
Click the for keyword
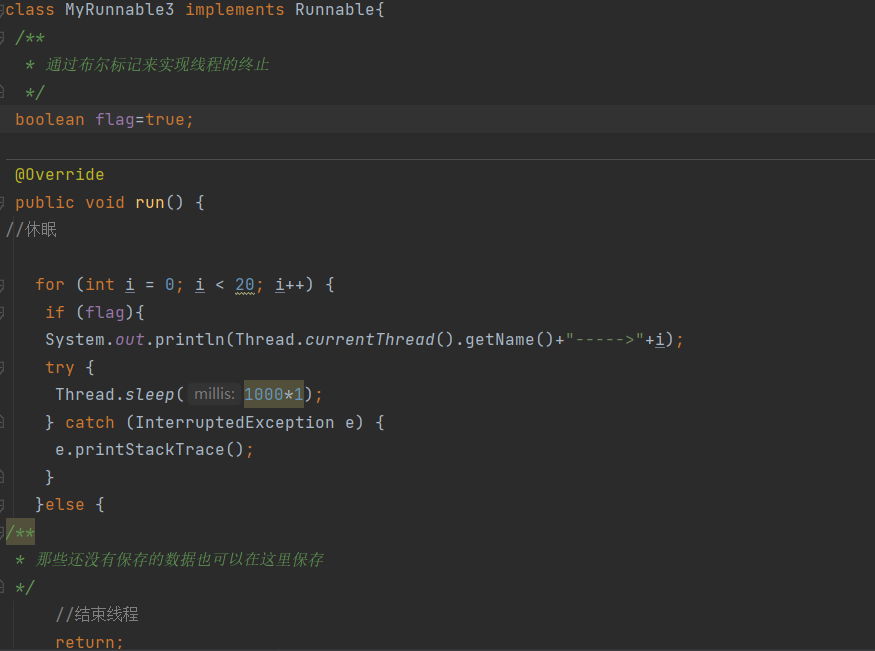[x=50, y=285]
